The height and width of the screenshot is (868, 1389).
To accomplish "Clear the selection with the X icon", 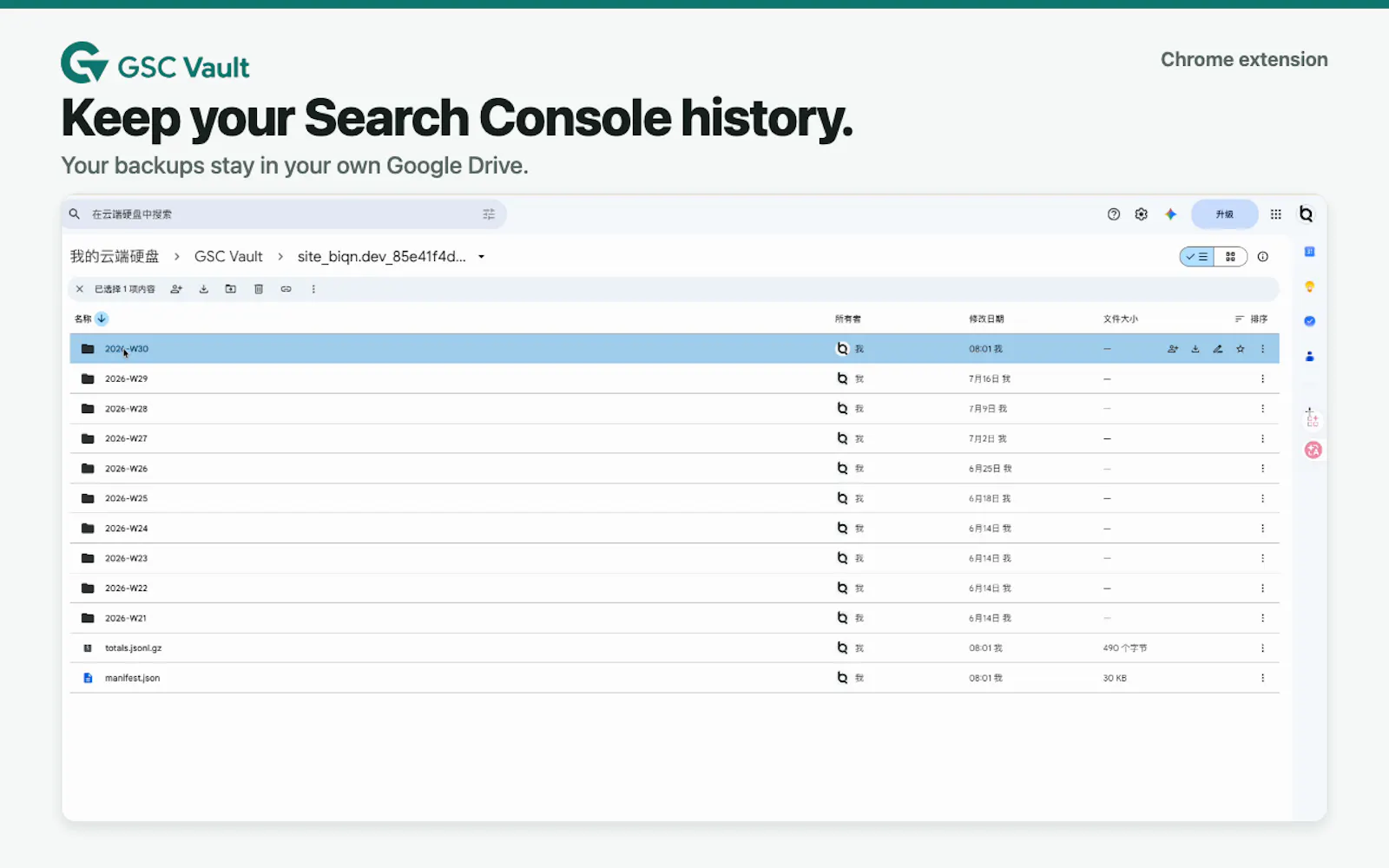I will click(79, 289).
